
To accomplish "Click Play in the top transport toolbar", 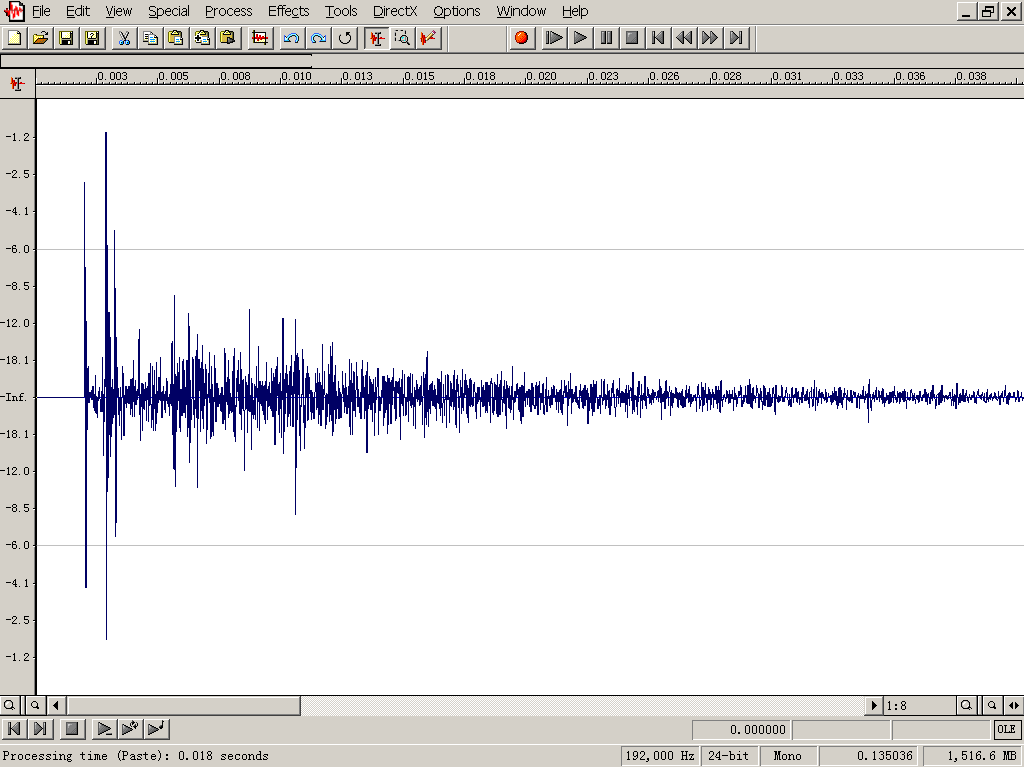I will (580, 38).
